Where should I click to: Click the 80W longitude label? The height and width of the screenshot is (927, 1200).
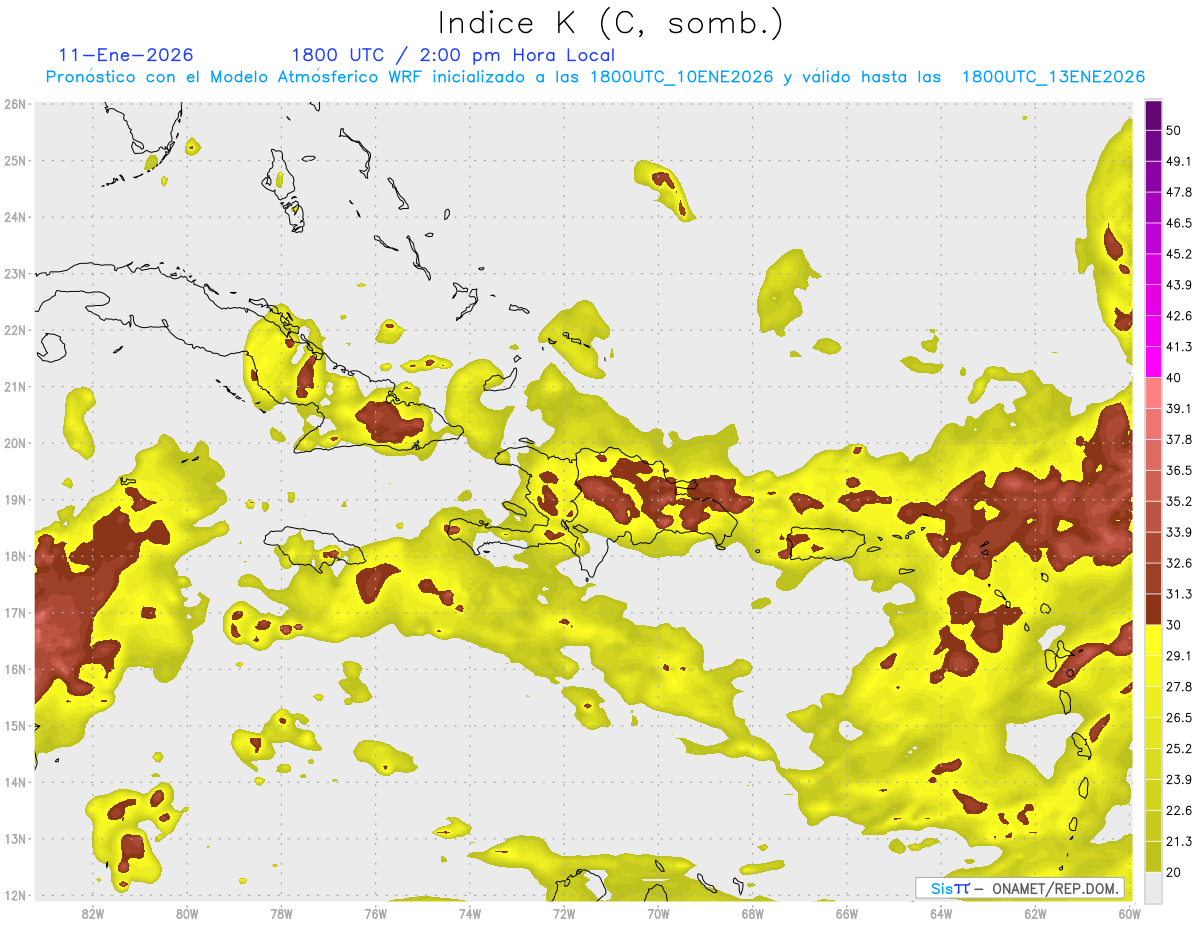[x=187, y=913]
